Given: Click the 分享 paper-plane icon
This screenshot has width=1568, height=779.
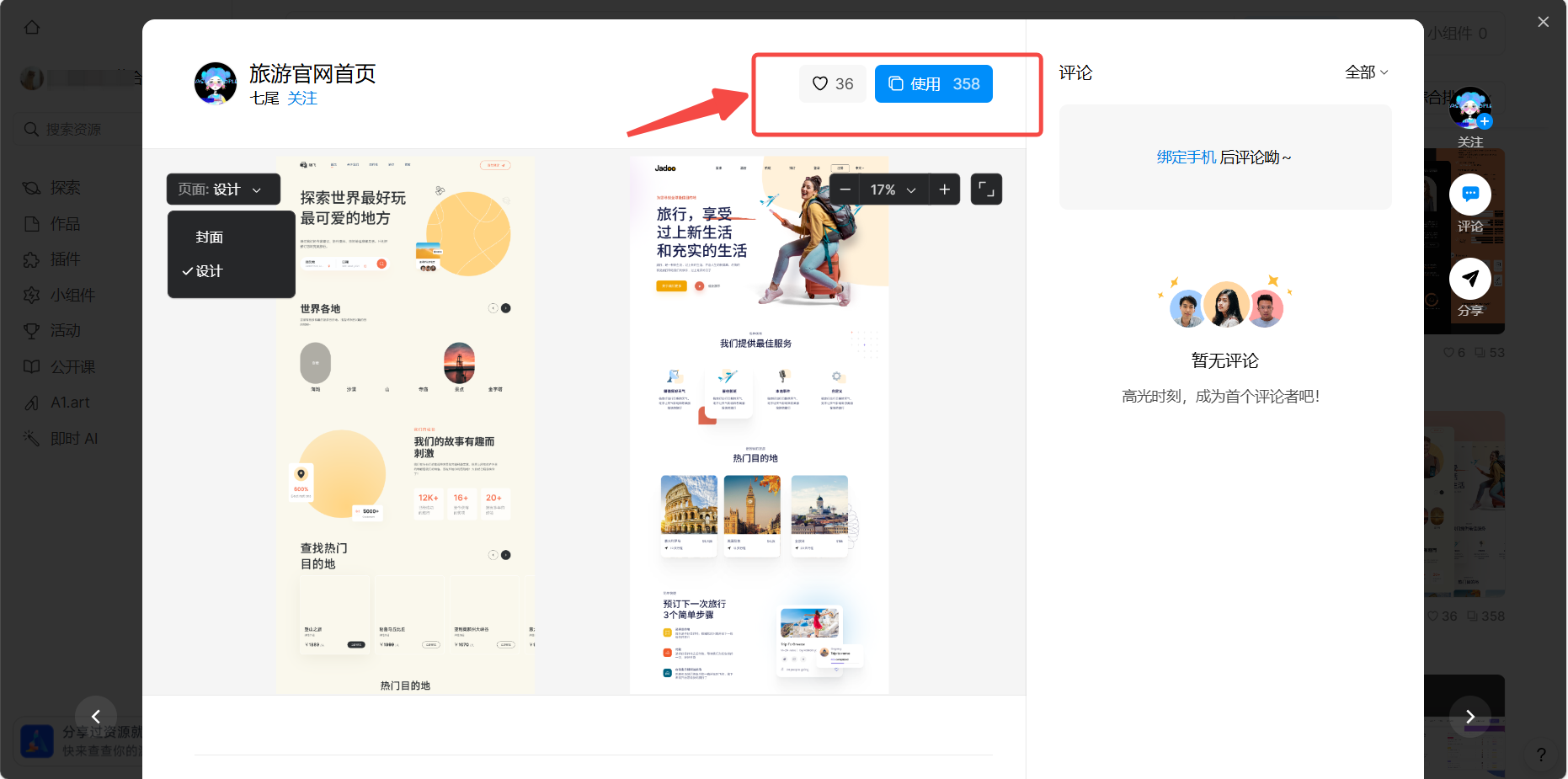Looking at the screenshot, I should pos(1470,279).
